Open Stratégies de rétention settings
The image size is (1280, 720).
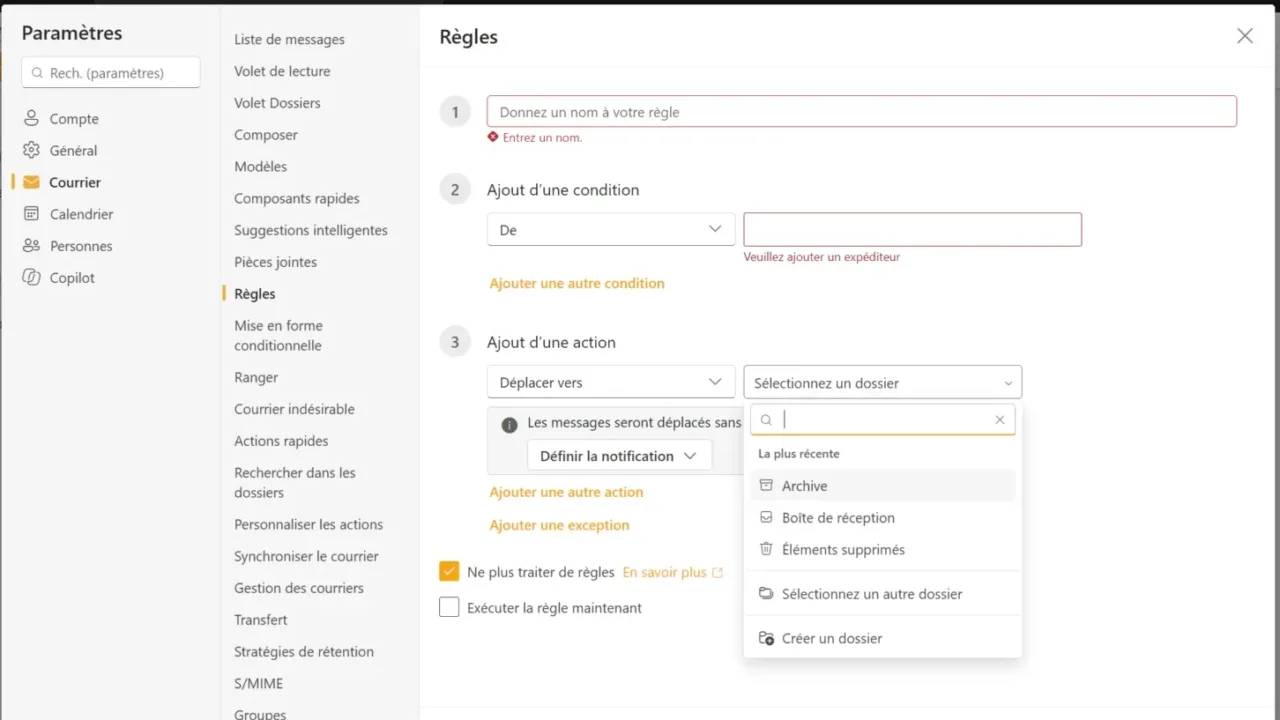[304, 652]
